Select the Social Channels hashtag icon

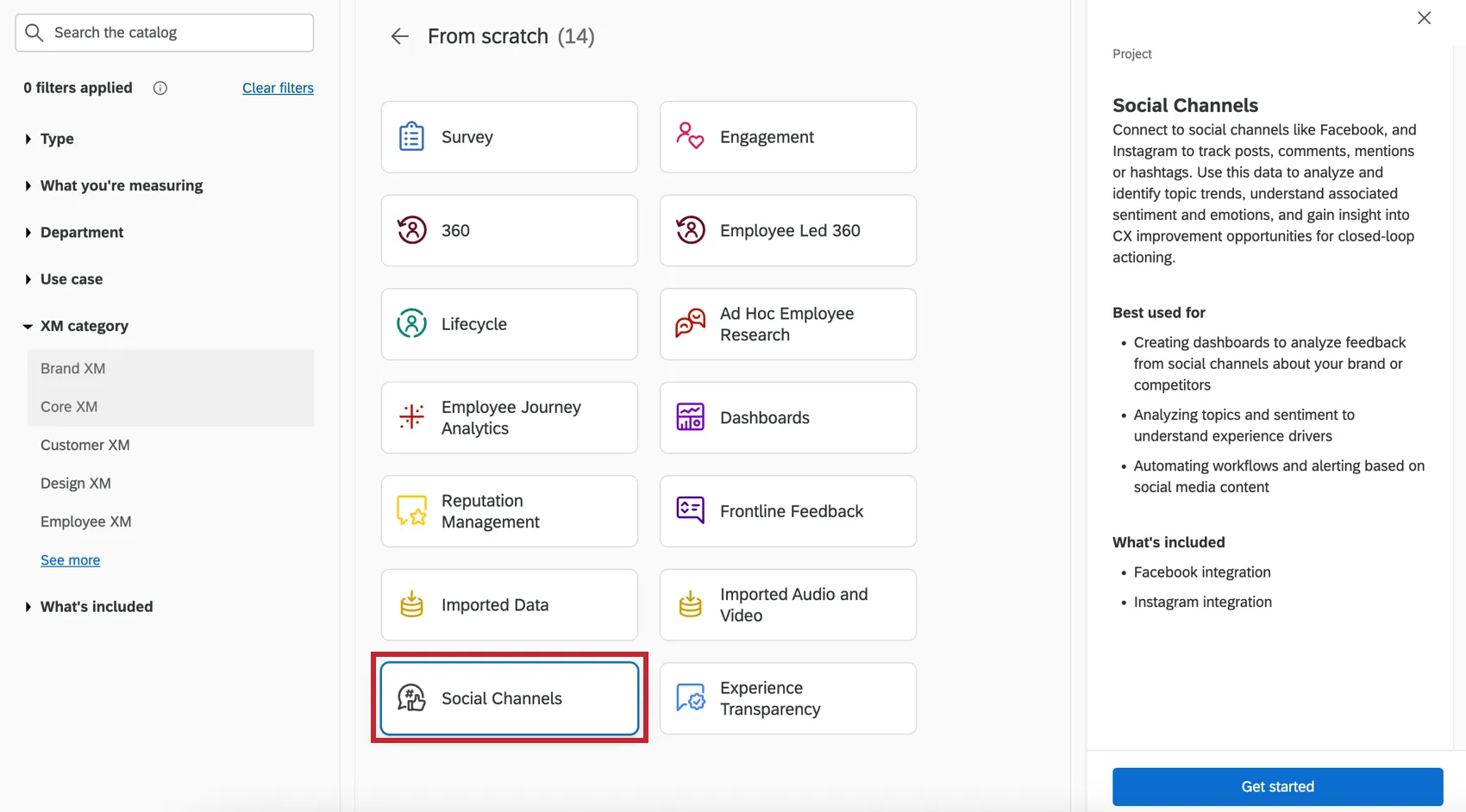pyautogui.click(x=411, y=698)
